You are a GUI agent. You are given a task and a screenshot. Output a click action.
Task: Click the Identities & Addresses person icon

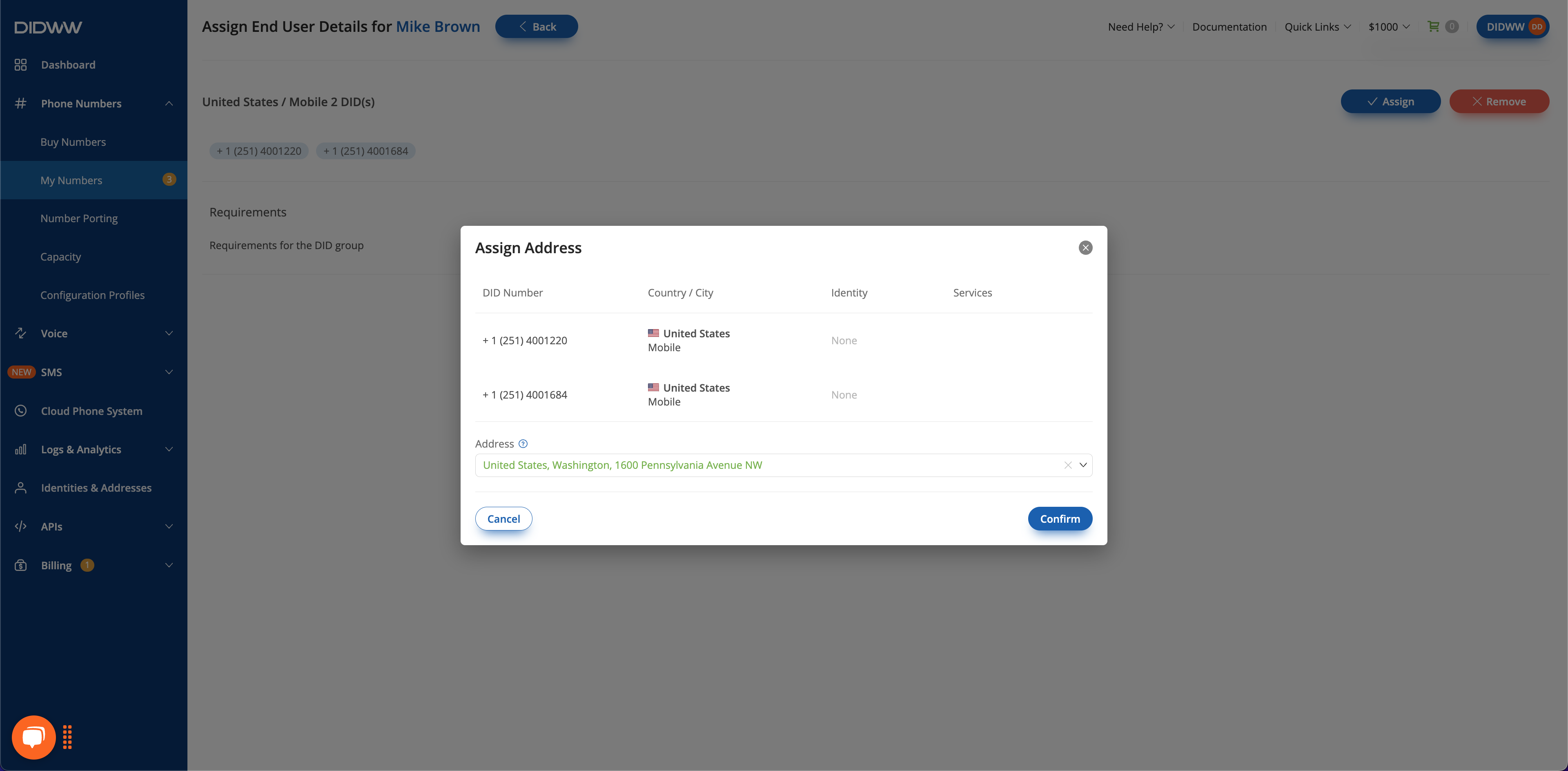21,488
